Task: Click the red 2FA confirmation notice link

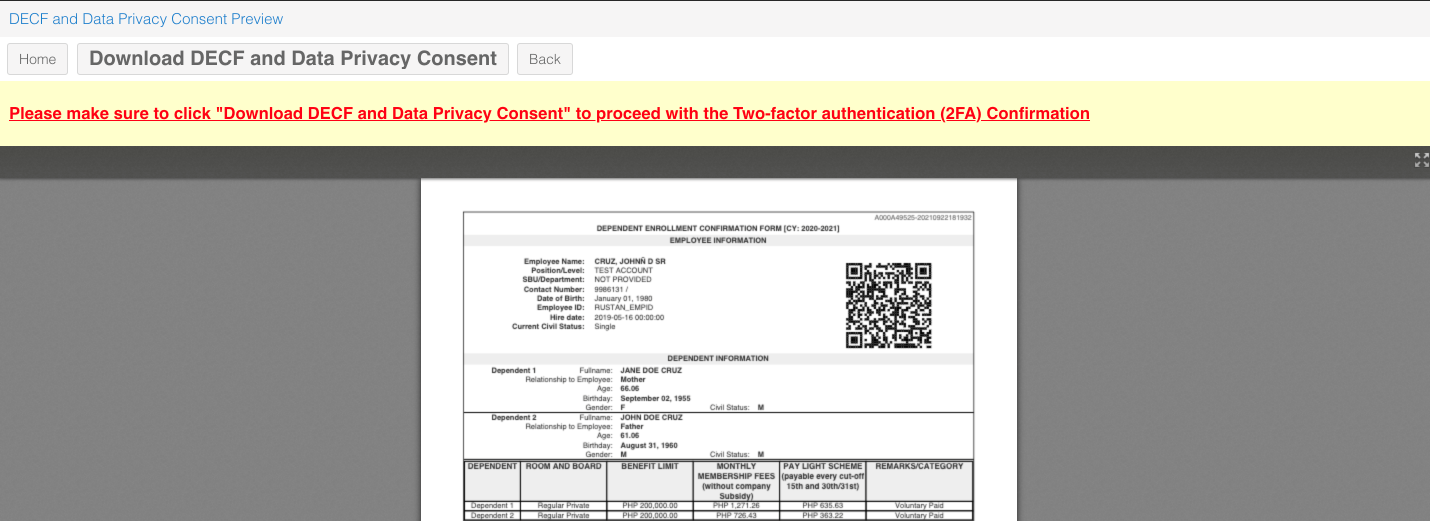Action: (549, 114)
